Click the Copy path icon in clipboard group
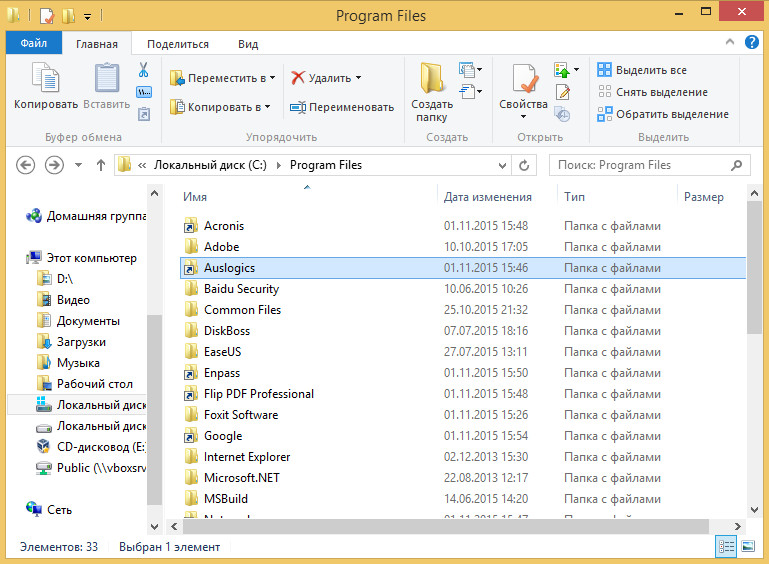This screenshot has height=564, width=769. click(144, 92)
